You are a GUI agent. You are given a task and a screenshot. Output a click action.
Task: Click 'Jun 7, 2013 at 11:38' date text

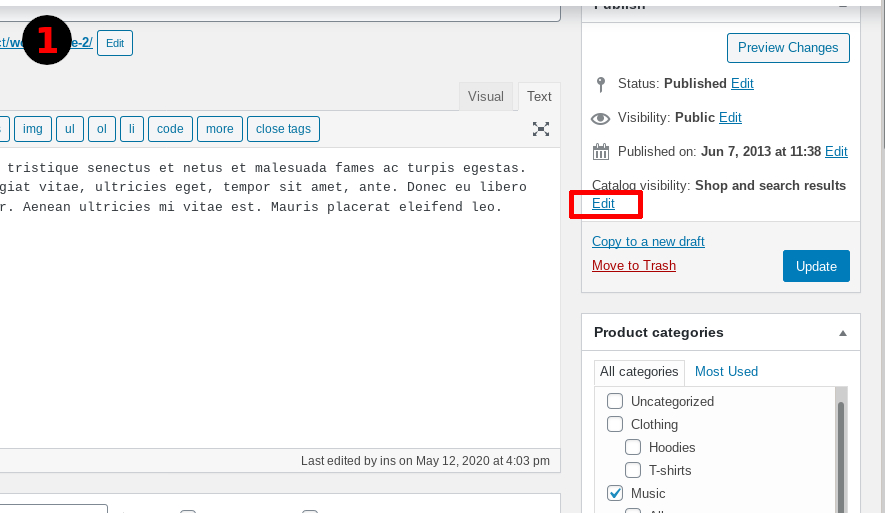pos(761,151)
